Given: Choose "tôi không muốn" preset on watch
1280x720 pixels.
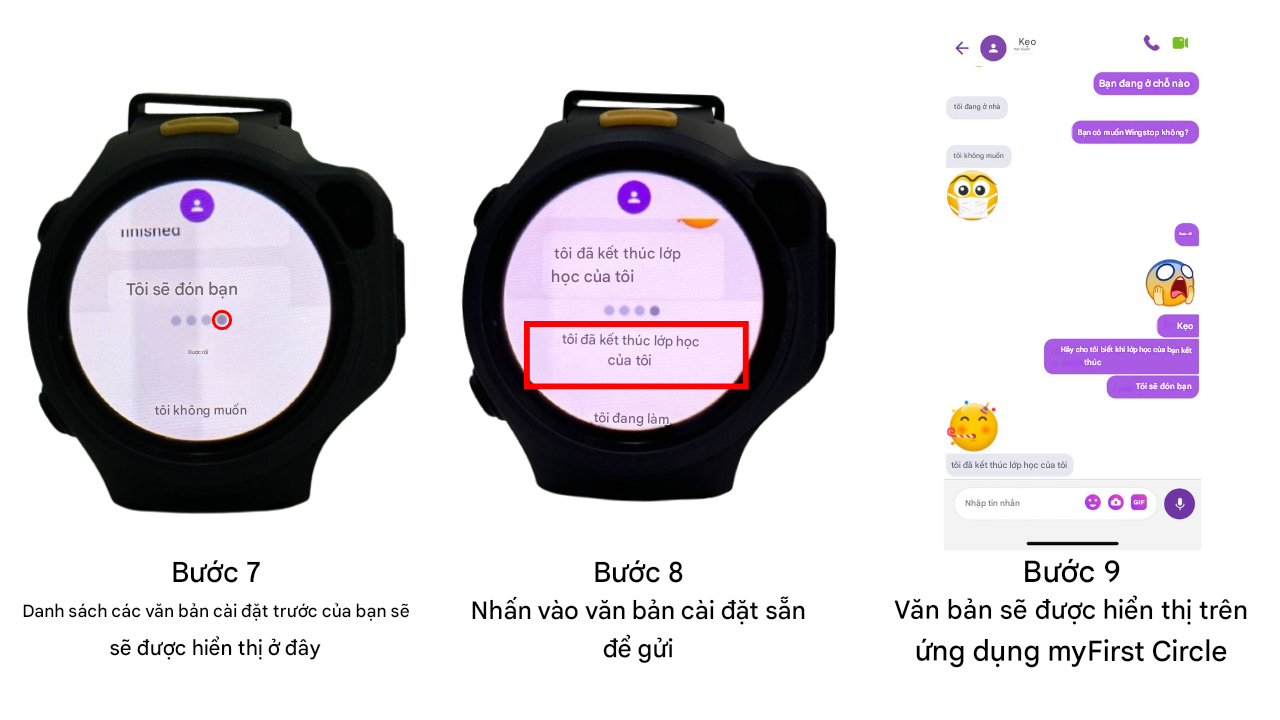Looking at the screenshot, I should pos(200,410).
